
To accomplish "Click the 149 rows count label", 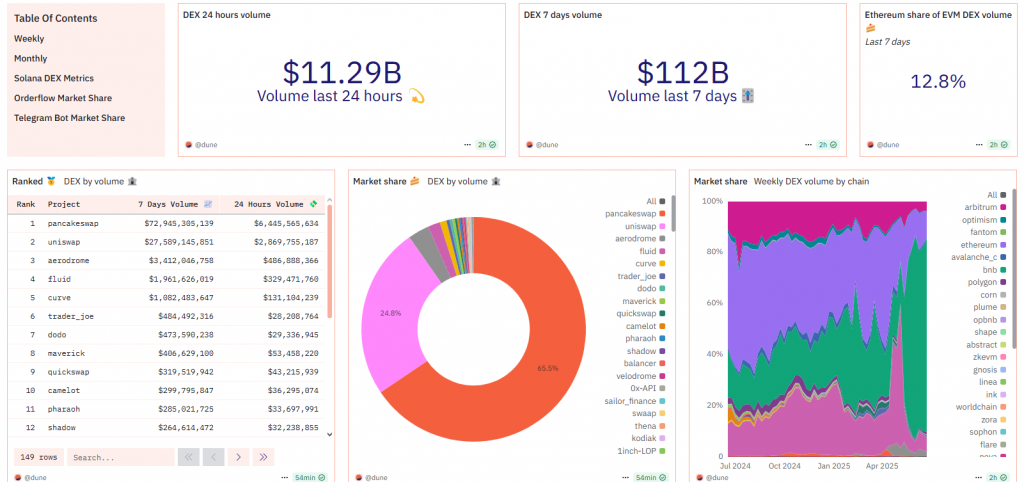I will pos(39,457).
